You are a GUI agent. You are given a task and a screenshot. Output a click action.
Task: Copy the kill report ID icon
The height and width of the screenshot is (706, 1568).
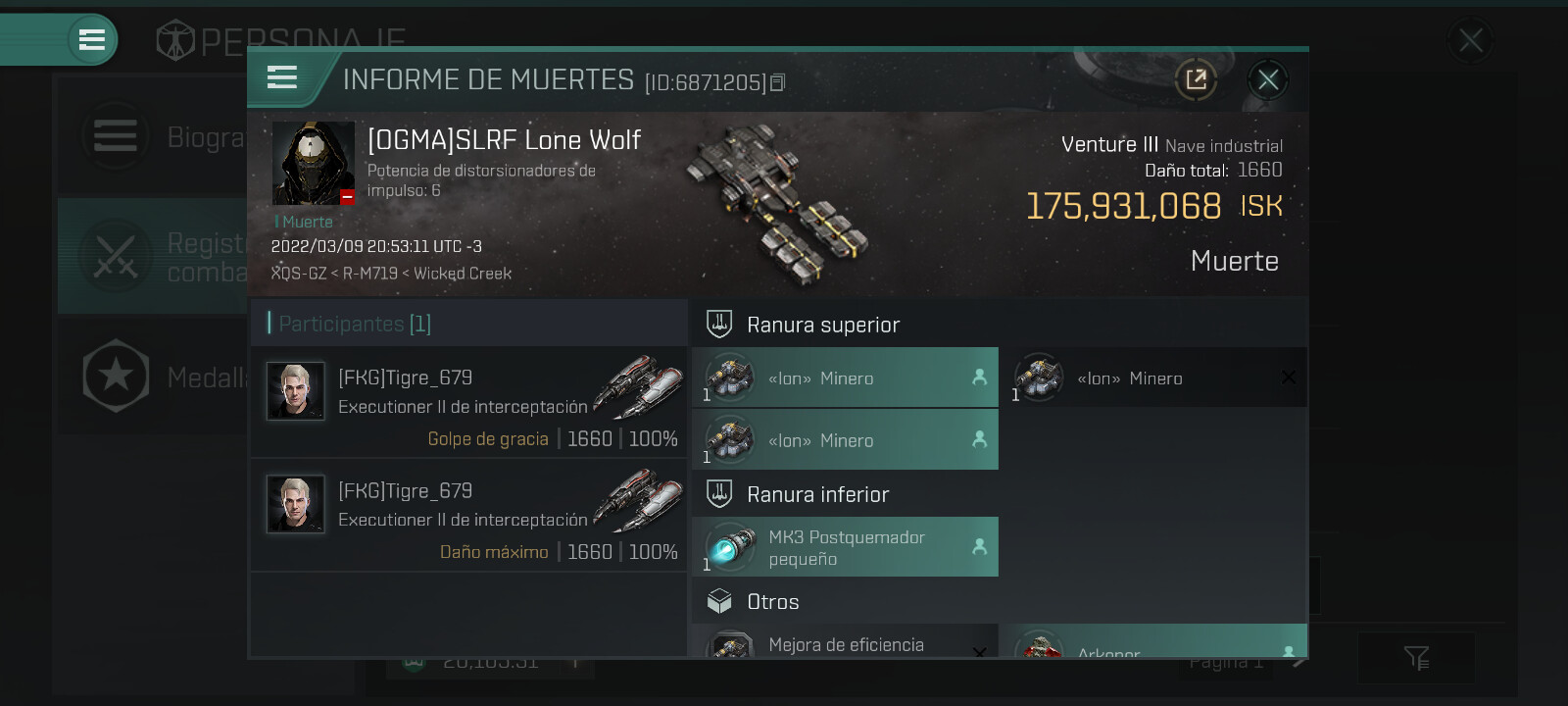pos(777,82)
